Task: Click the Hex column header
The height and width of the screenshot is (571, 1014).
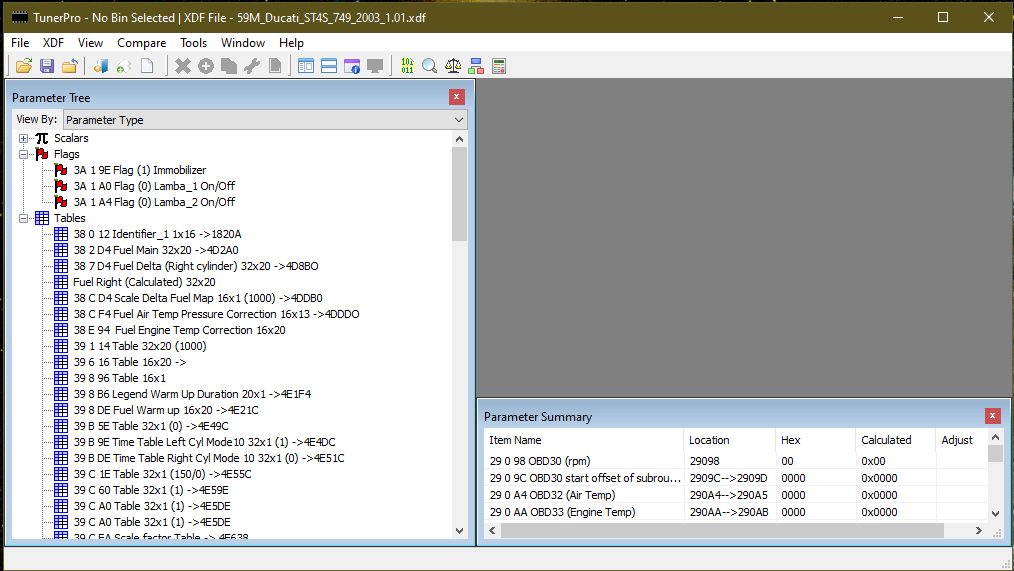Action: point(815,440)
